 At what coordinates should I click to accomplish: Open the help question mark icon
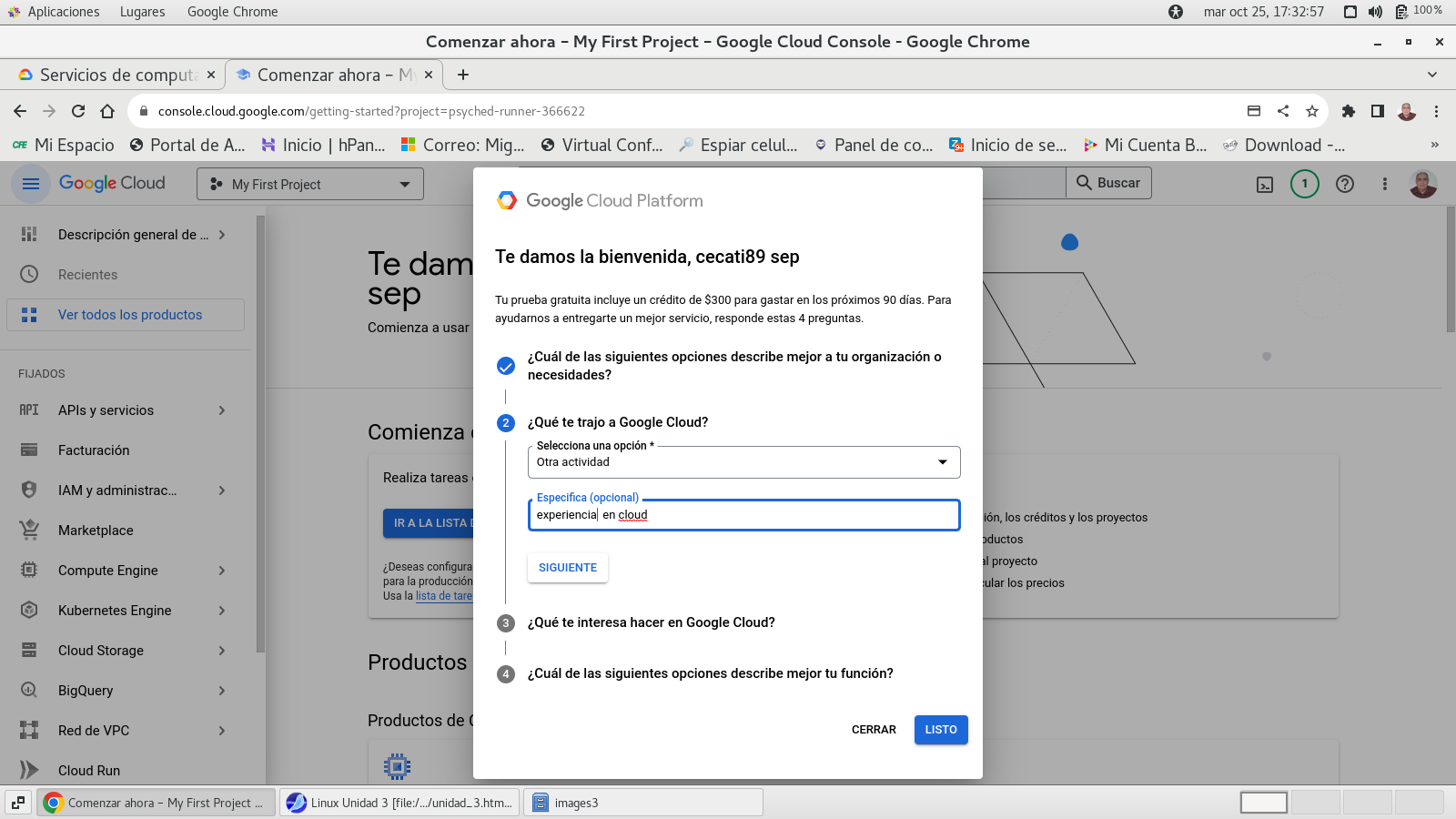[1344, 184]
